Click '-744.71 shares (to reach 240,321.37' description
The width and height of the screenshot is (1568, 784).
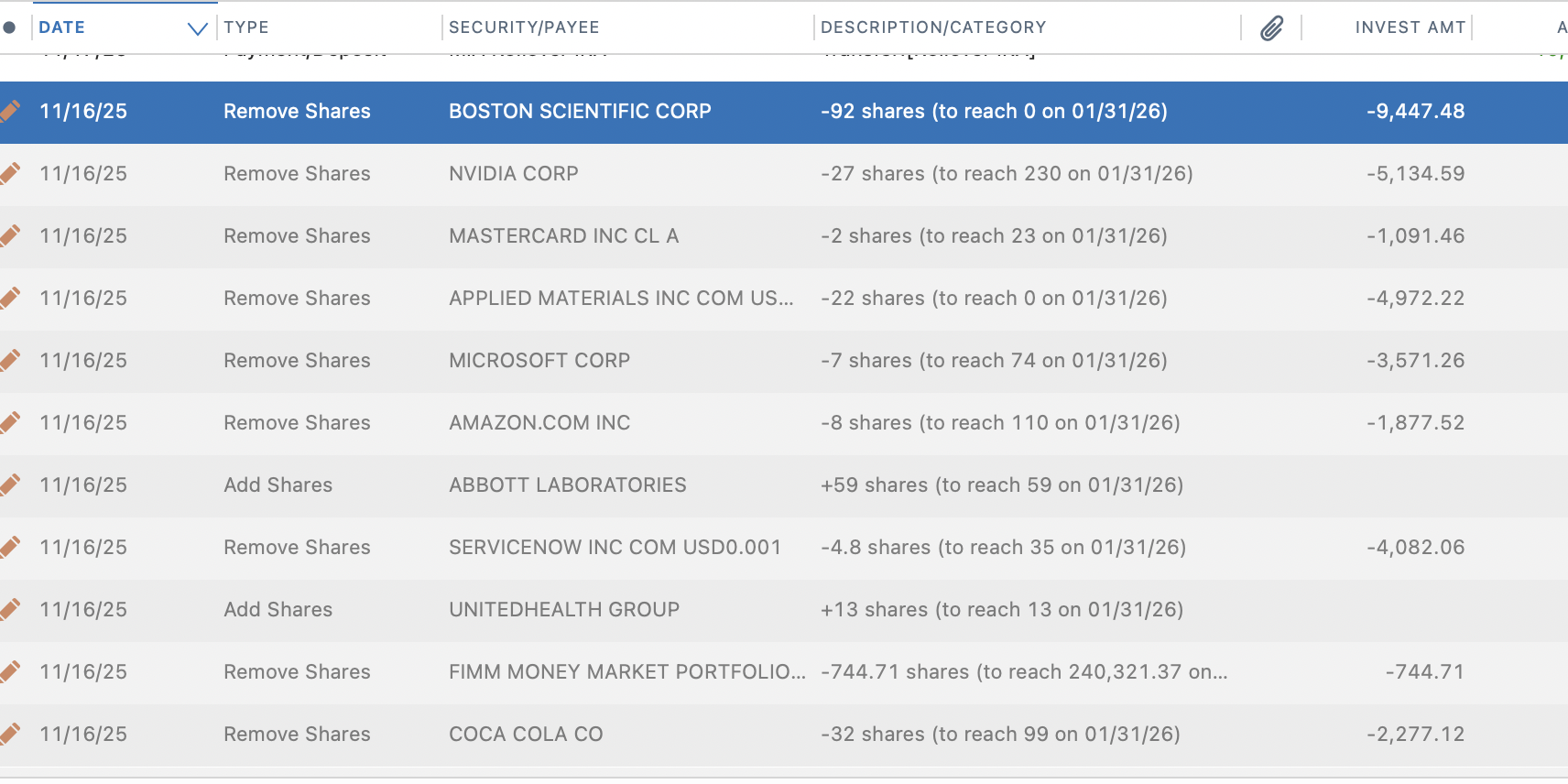(x=1024, y=672)
